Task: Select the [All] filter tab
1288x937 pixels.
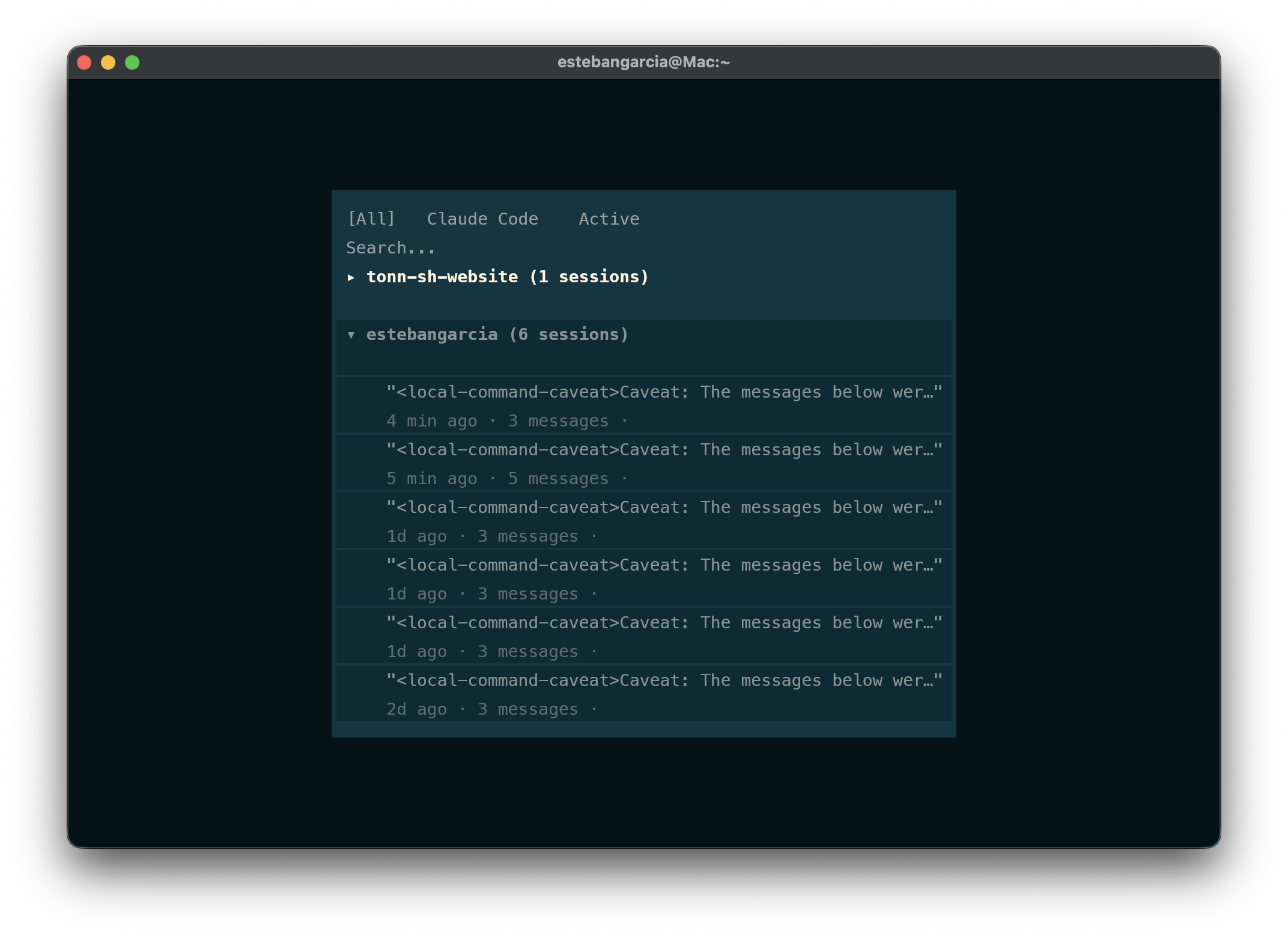Action: (x=371, y=219)
